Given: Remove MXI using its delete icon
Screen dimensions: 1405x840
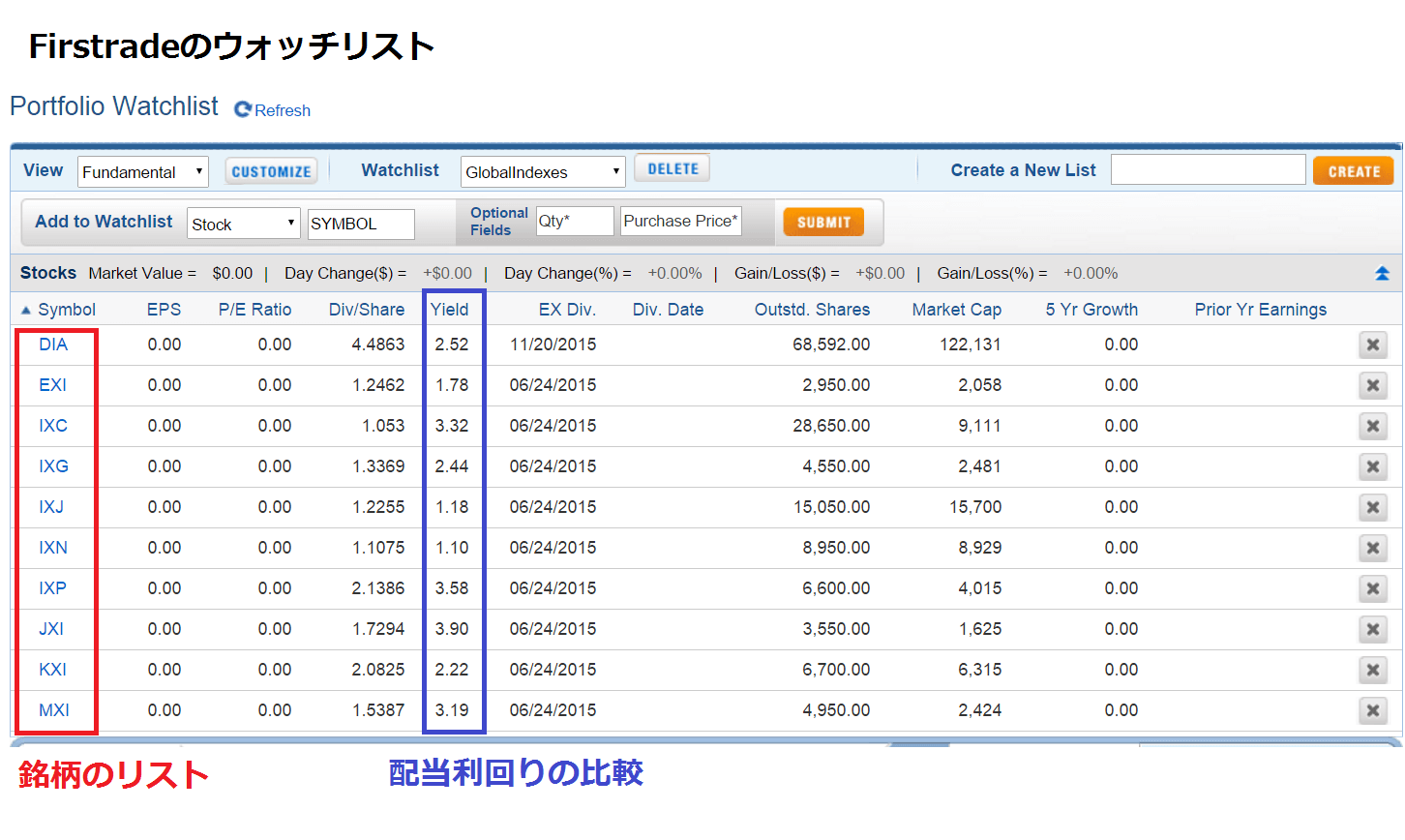Looking at the screenshot, I should (x=1372, y=710).
